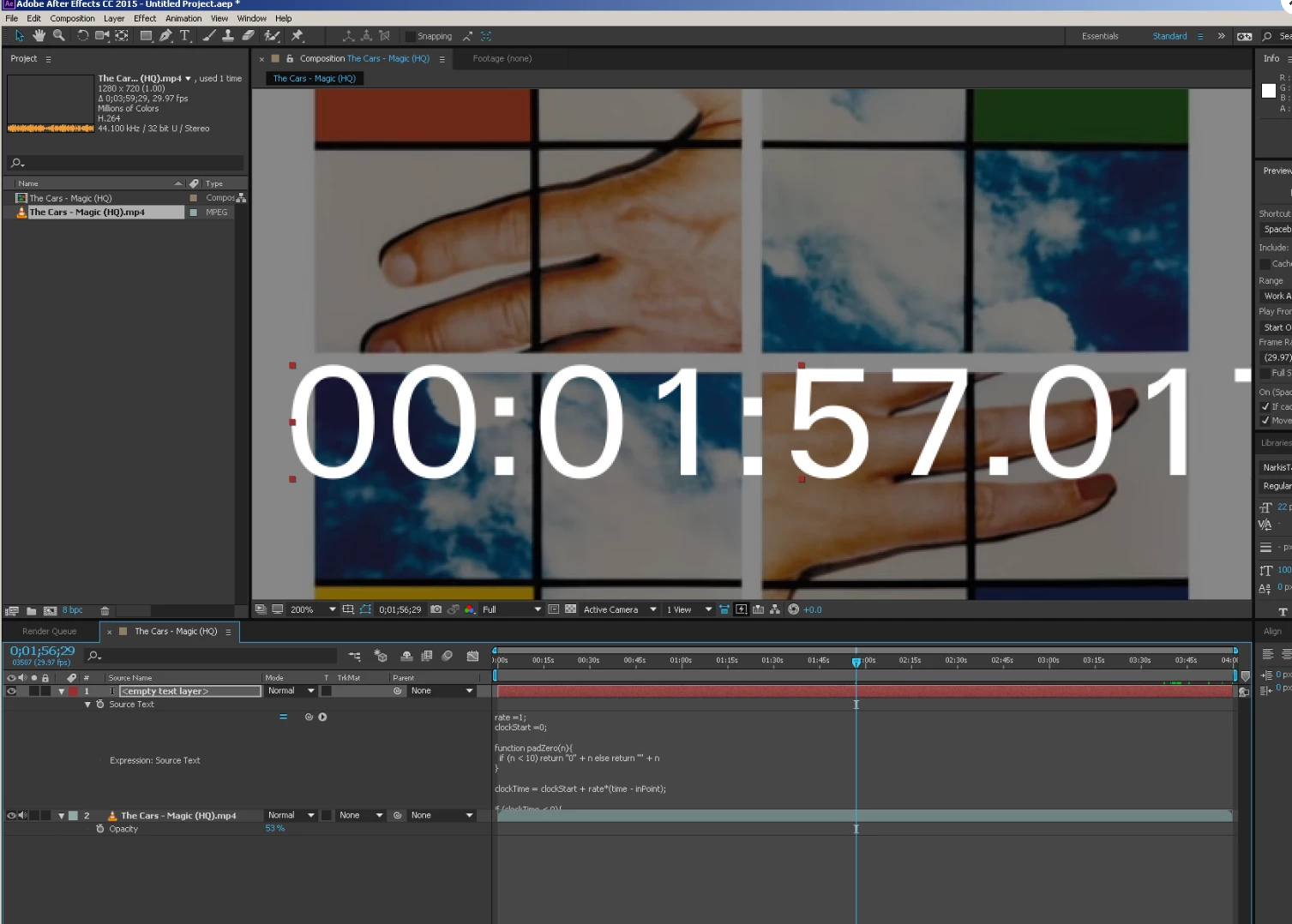Select the Rotation tool

83,36
